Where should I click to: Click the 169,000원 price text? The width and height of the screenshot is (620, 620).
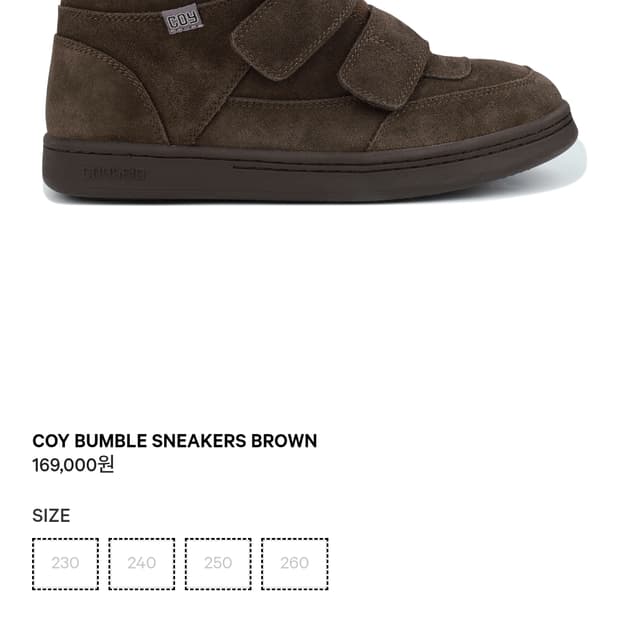[x=74, y=465]
